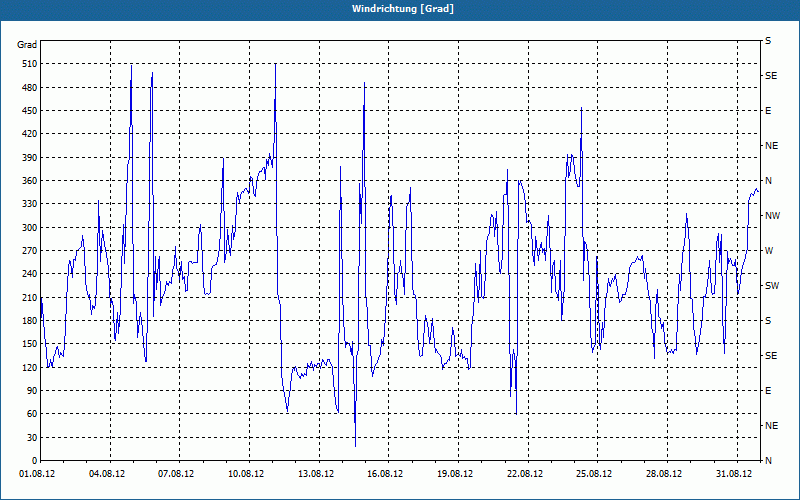Select the 150 y-axis value
This screenshot has width=800, height=500.
coord(30,344)
